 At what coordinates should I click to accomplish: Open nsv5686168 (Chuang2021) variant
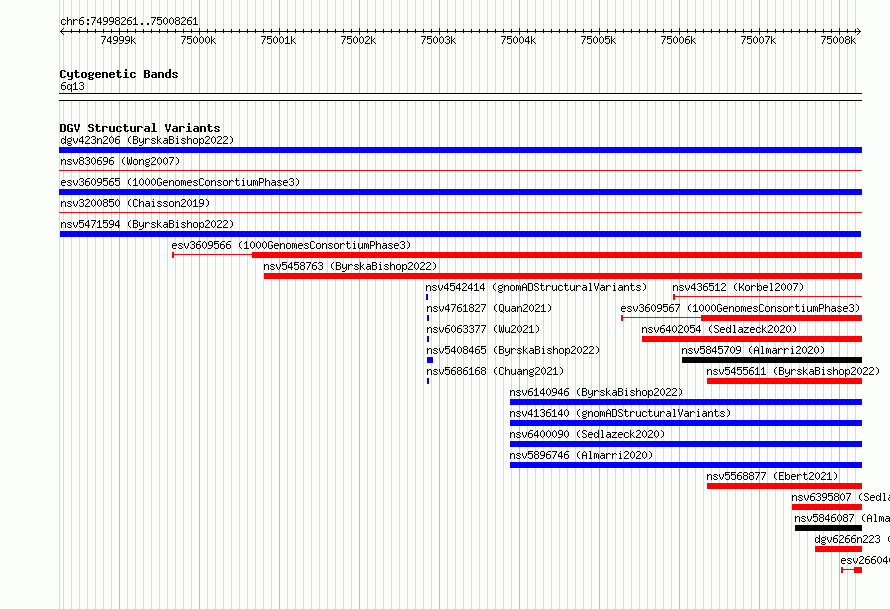click(495, 371)
